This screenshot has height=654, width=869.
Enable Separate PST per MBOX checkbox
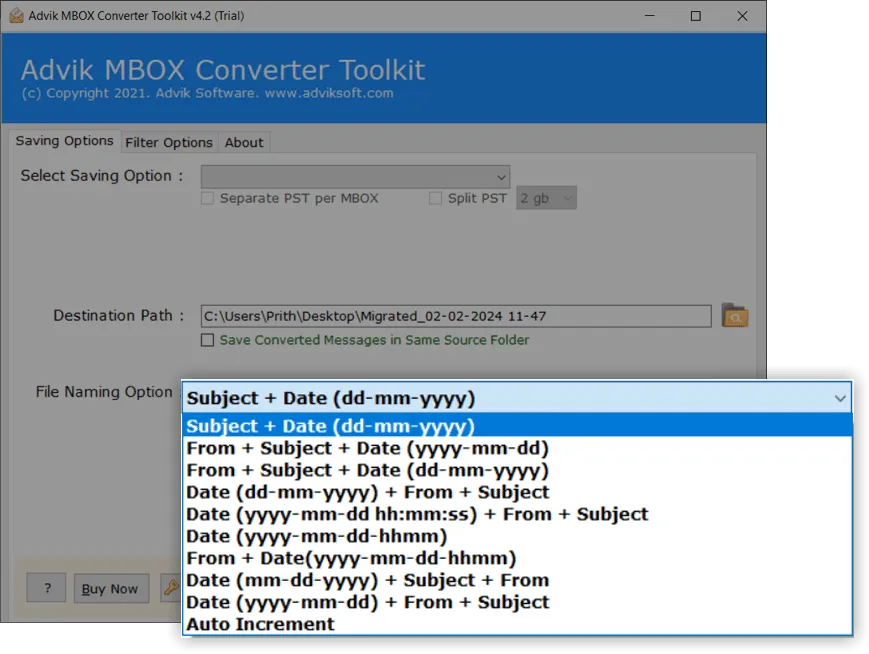(207, 198)
